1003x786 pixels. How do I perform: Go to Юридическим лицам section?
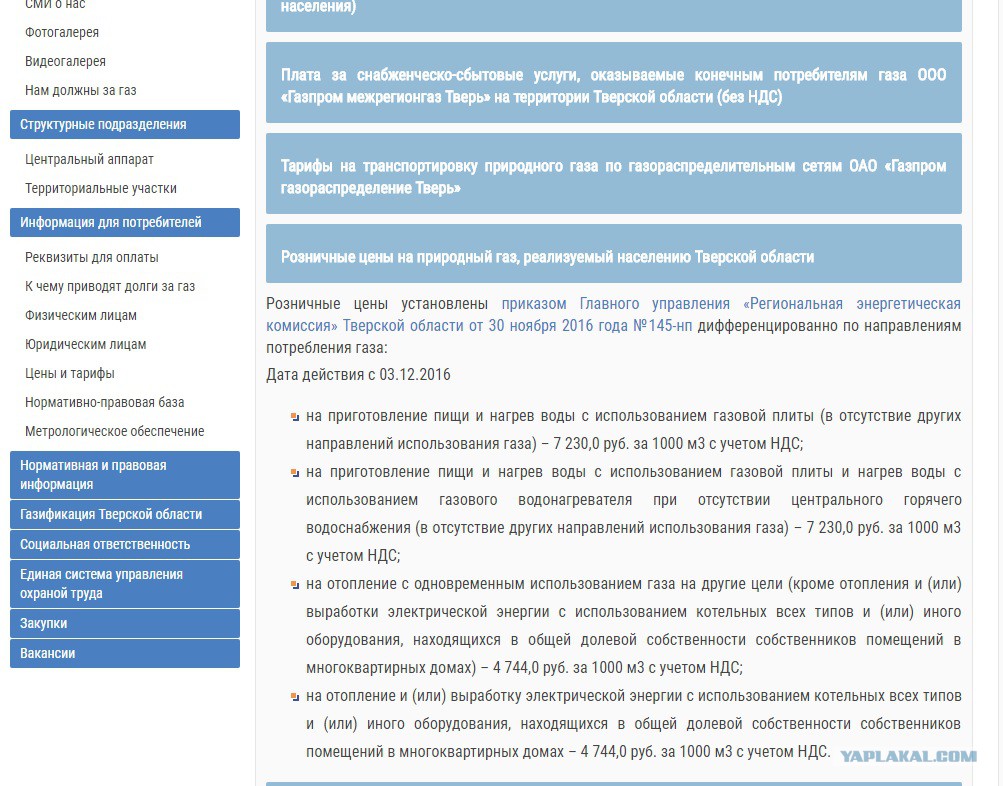click(x=86, y=345)
